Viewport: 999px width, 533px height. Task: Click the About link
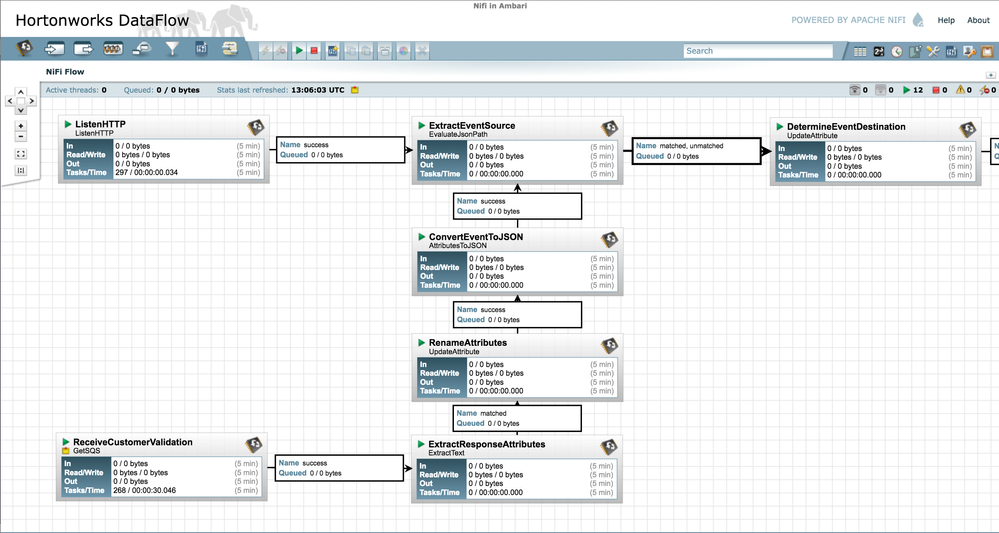click(978, 20)
